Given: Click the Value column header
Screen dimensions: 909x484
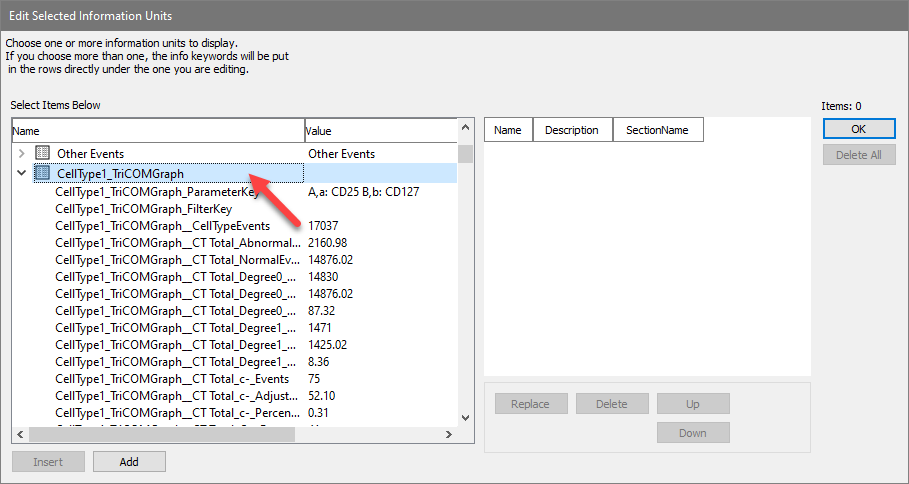Looking at the screenshot, I should pos(379,131).
